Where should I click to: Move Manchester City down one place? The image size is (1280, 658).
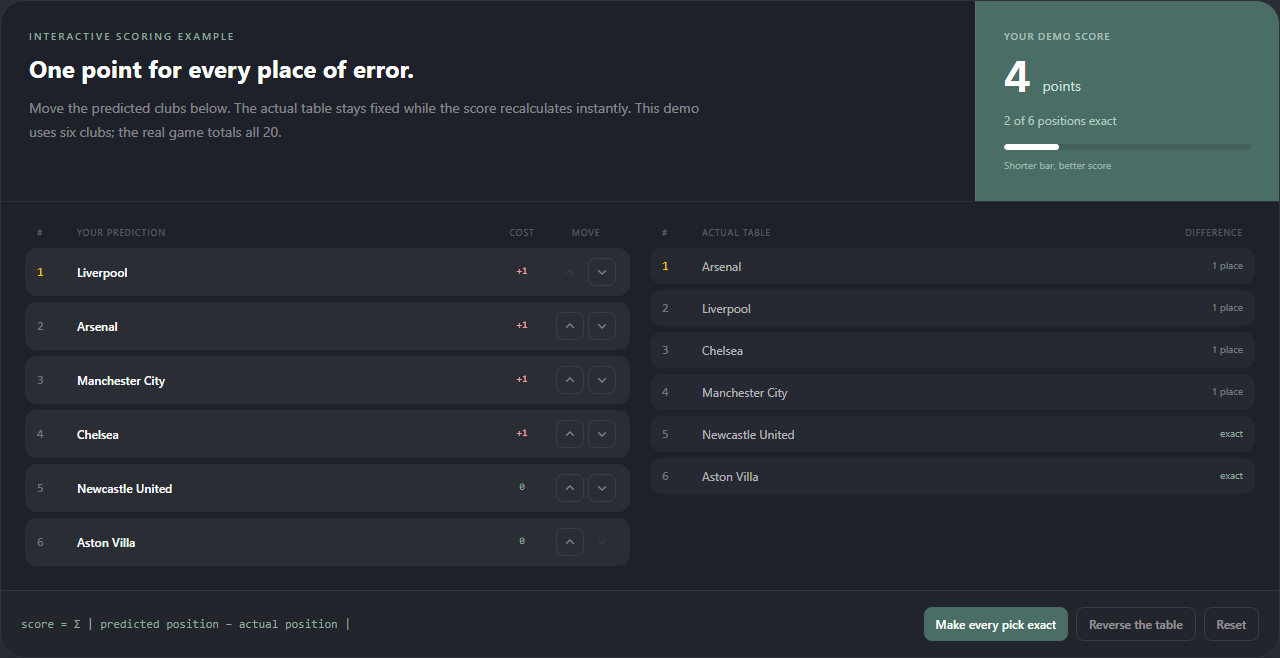pos(601,380)
